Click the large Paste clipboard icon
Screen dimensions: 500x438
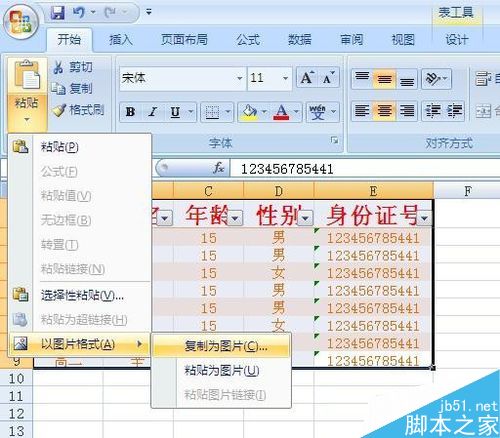pyautogui.click(x=27, y=75)
